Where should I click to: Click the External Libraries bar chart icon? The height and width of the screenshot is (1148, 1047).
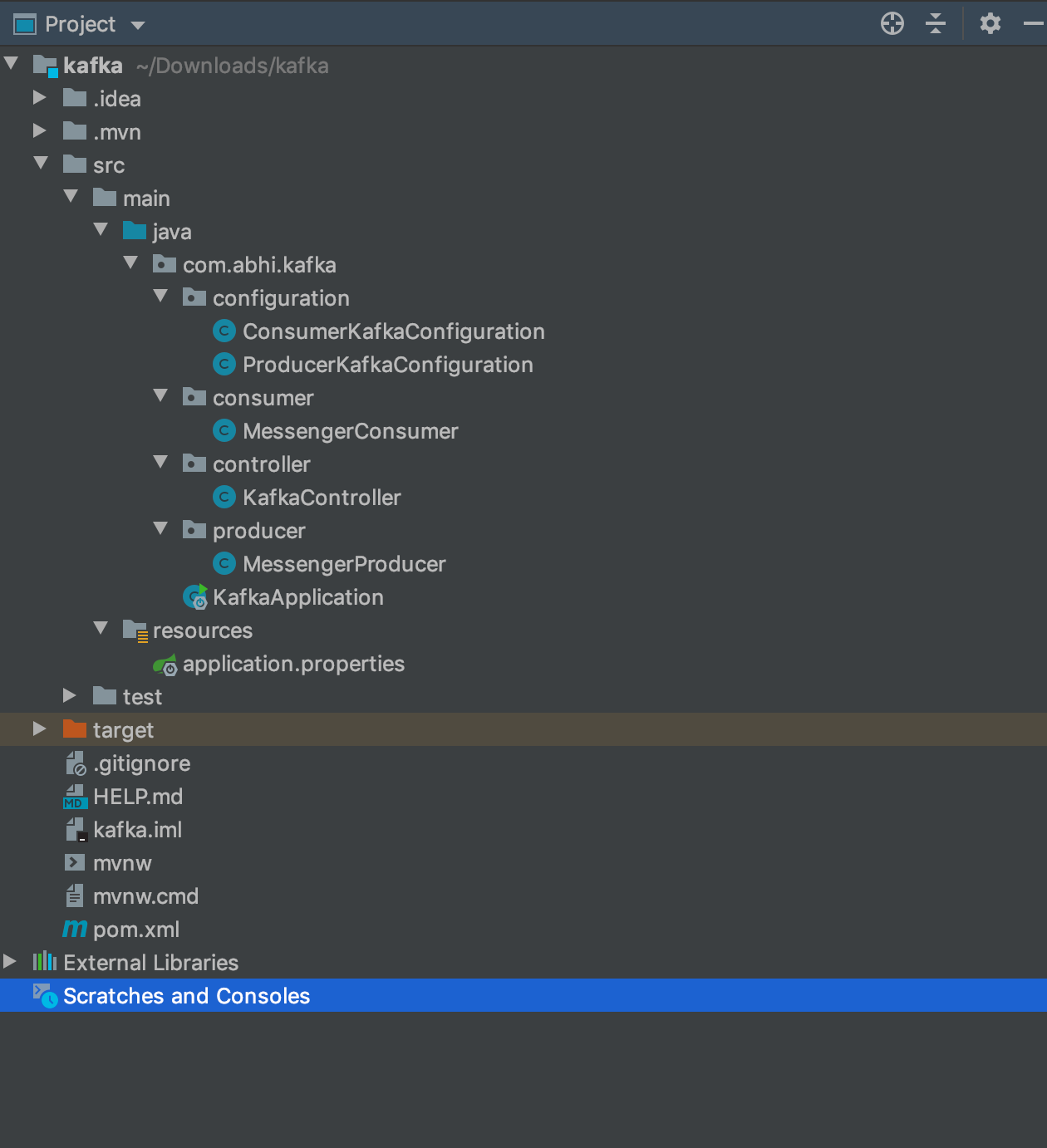click(x=43, y=962)
